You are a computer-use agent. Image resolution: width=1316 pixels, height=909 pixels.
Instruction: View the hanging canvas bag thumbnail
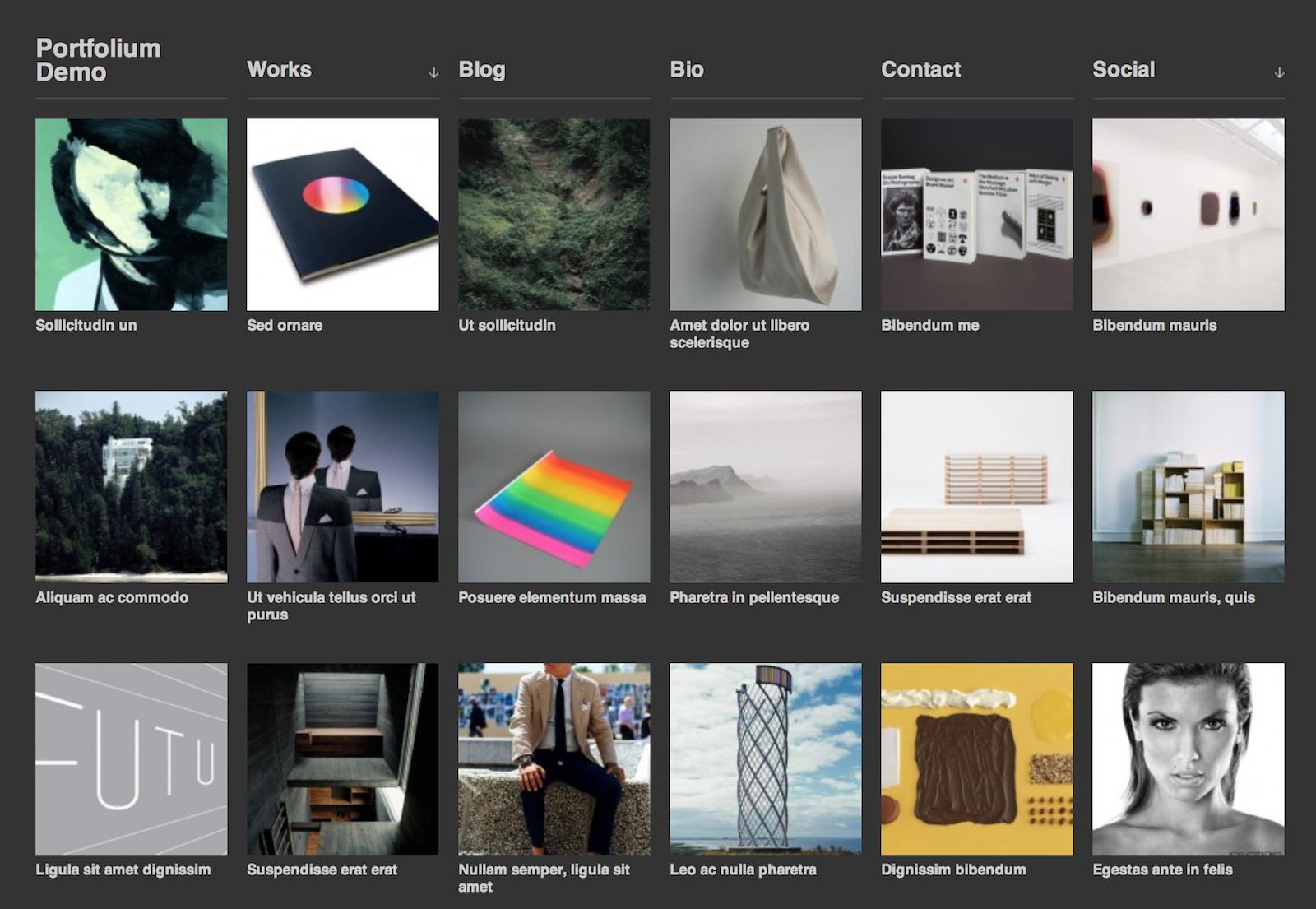(766, 215)
